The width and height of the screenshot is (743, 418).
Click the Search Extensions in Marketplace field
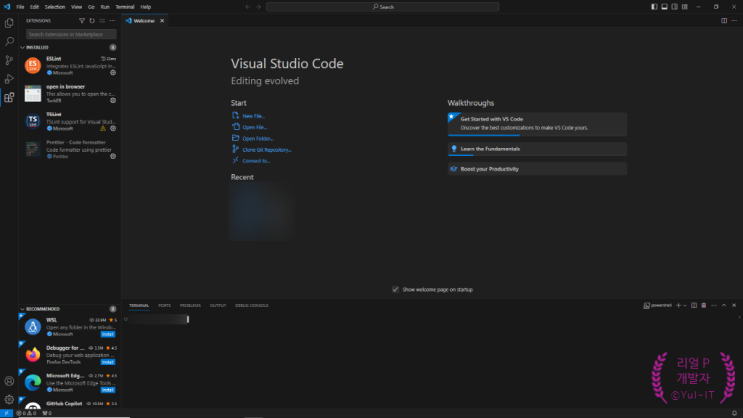71,34
